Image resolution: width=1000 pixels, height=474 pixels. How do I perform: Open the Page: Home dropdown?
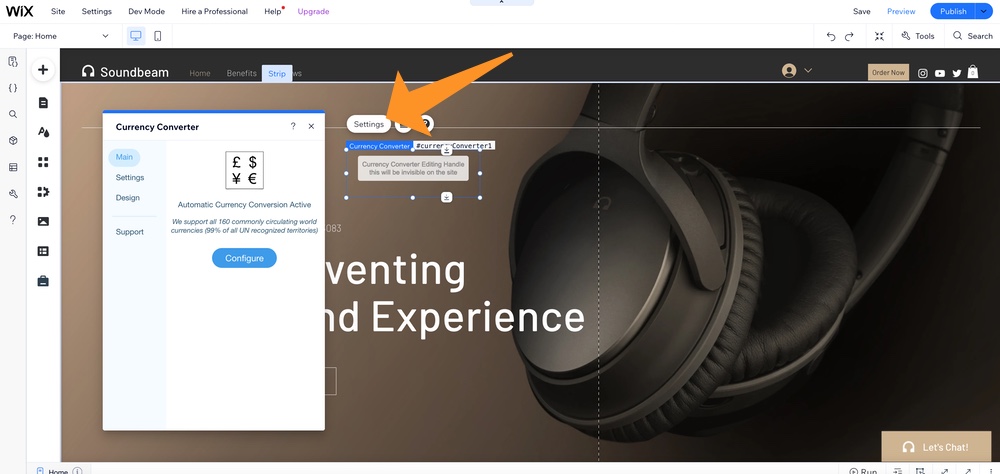(x=61, y=36)
